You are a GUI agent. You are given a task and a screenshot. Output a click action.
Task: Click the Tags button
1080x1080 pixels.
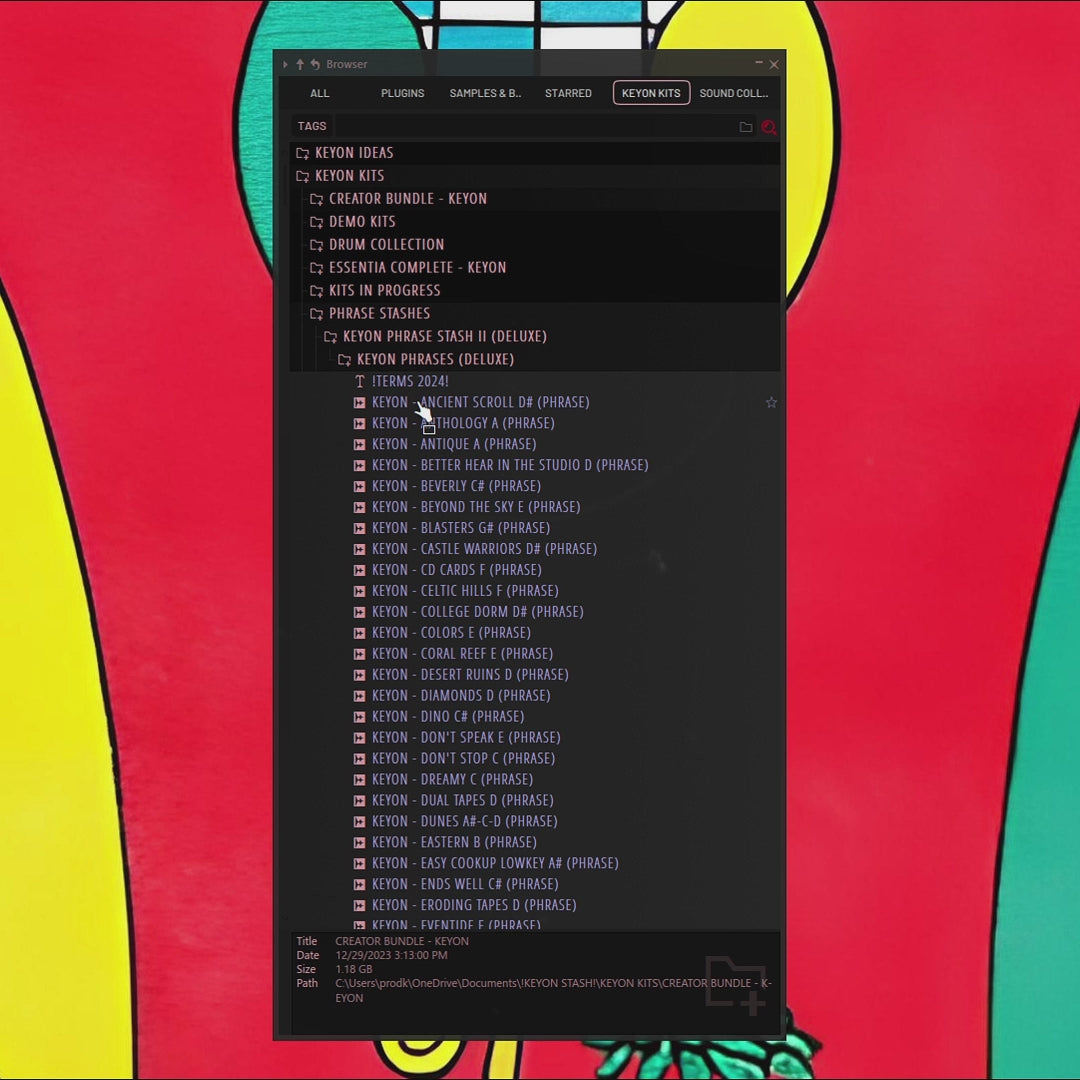(312, 126)
